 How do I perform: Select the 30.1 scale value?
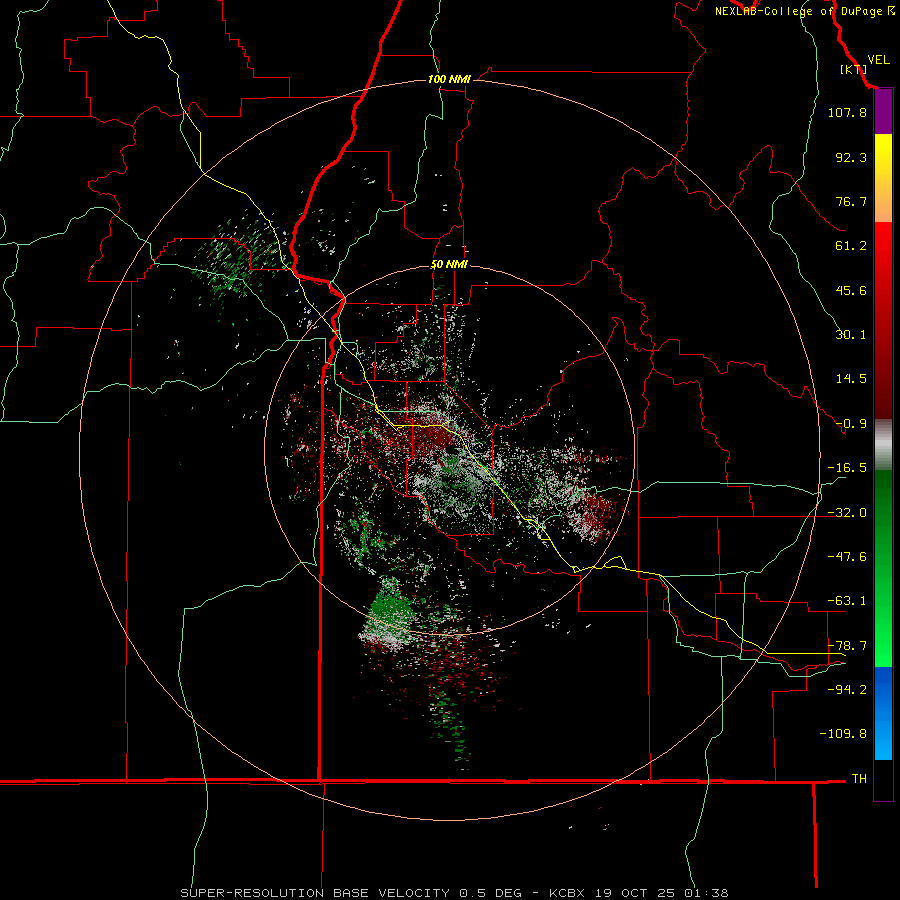(x=851, y=335)
